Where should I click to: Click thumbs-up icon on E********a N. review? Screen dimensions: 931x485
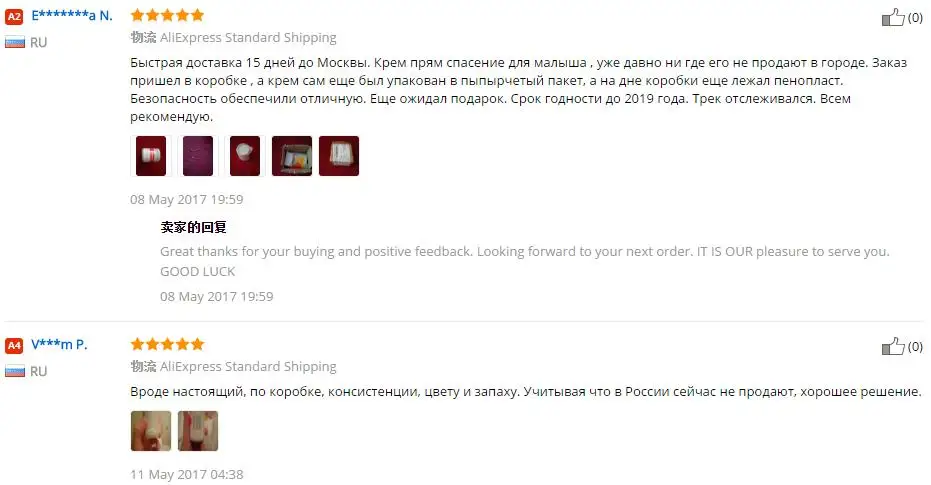(893, 17)
